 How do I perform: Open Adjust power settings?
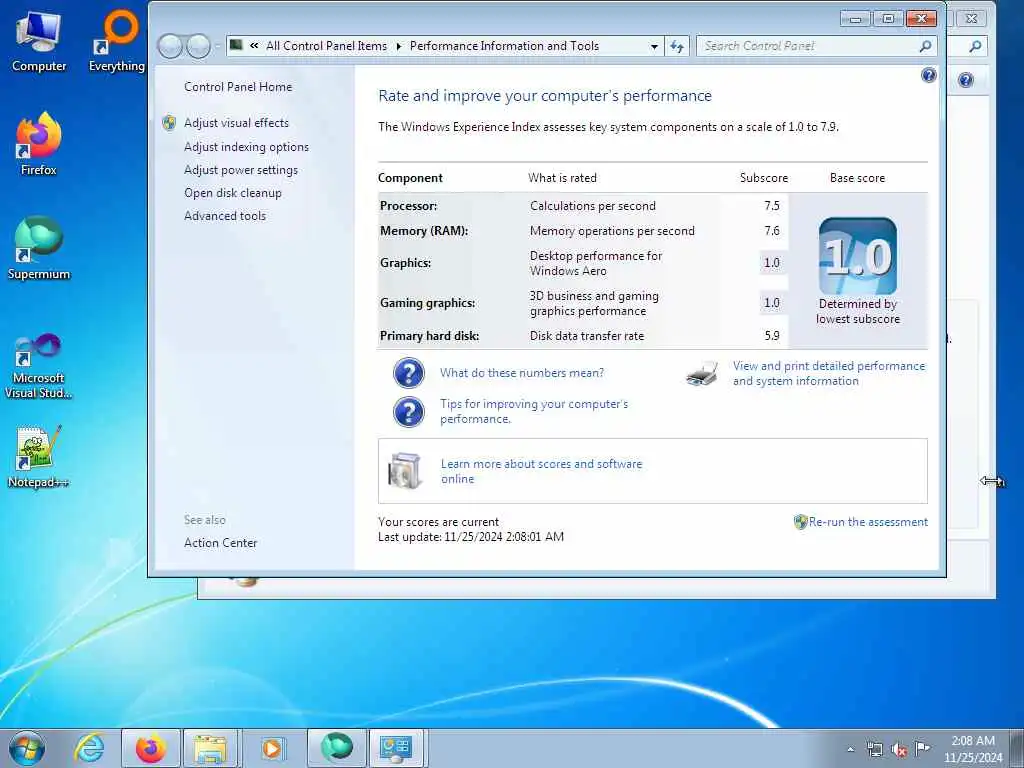(240, 170)
